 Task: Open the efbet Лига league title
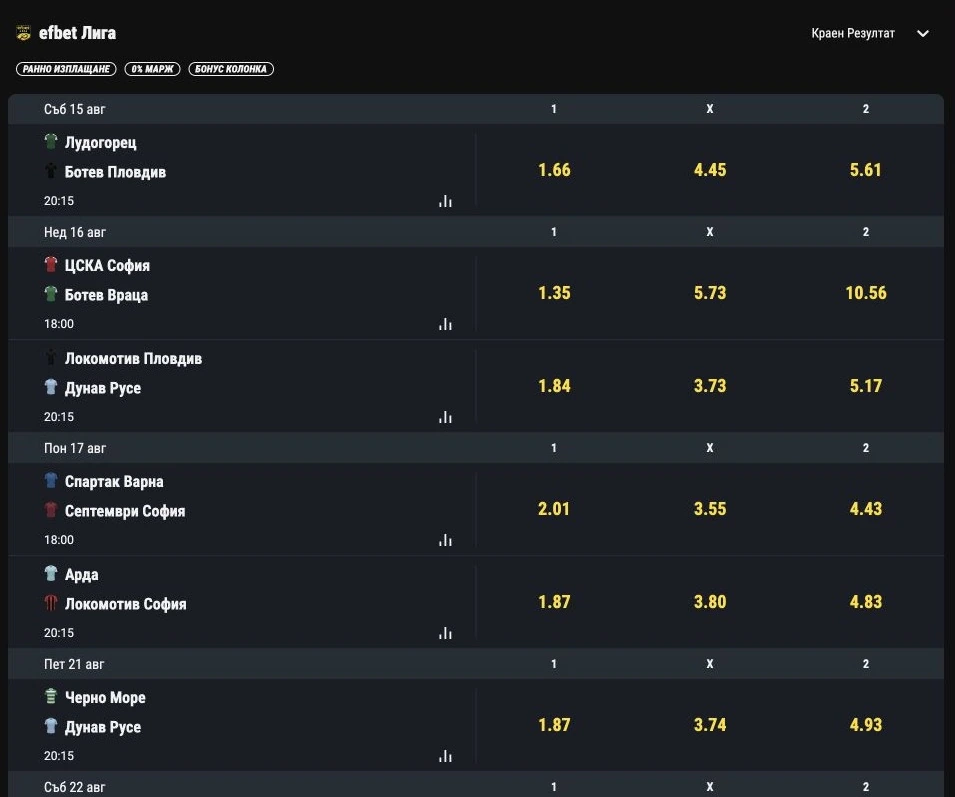click(77, 33)
